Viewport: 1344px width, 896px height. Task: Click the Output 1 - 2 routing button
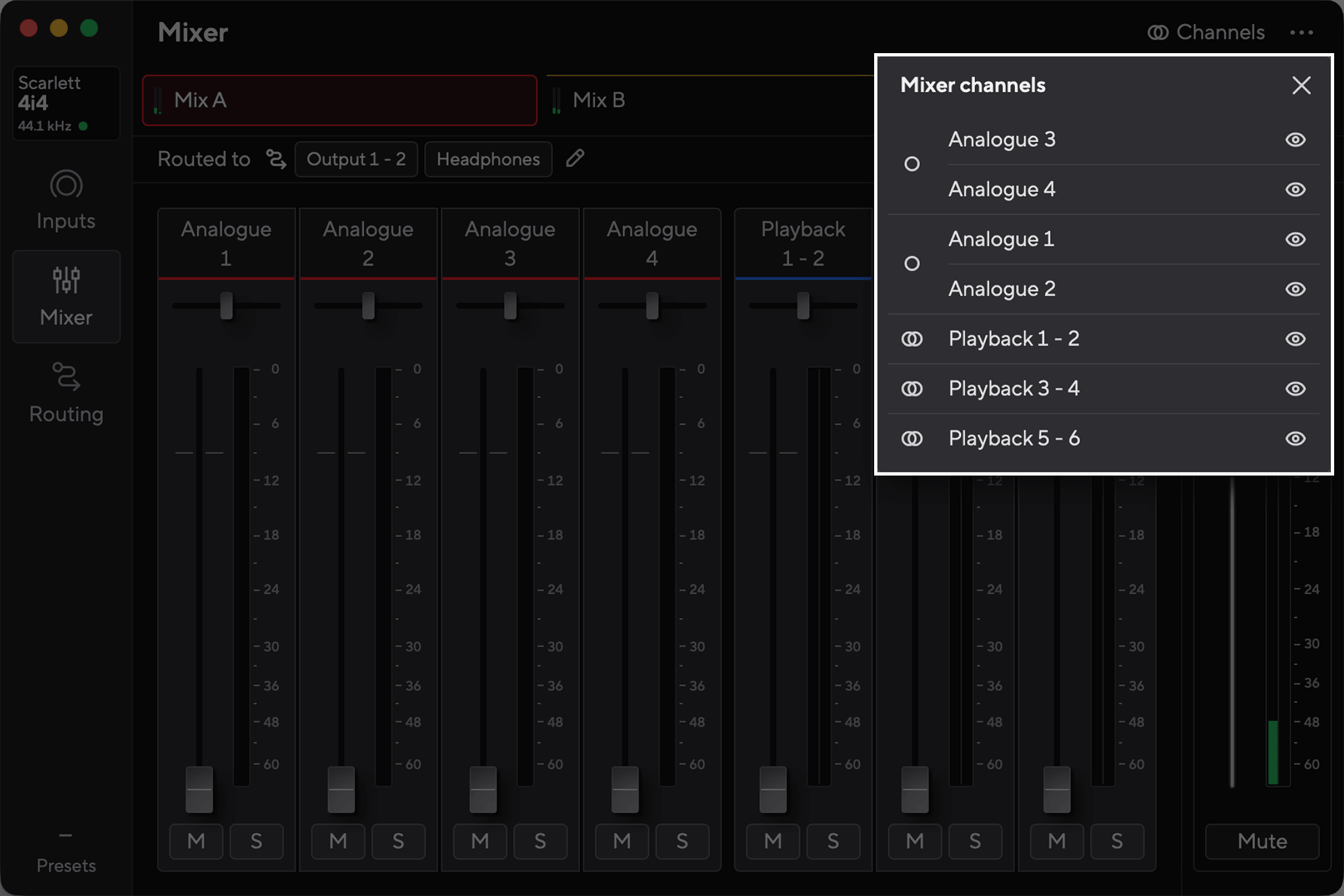coord(356,159)
